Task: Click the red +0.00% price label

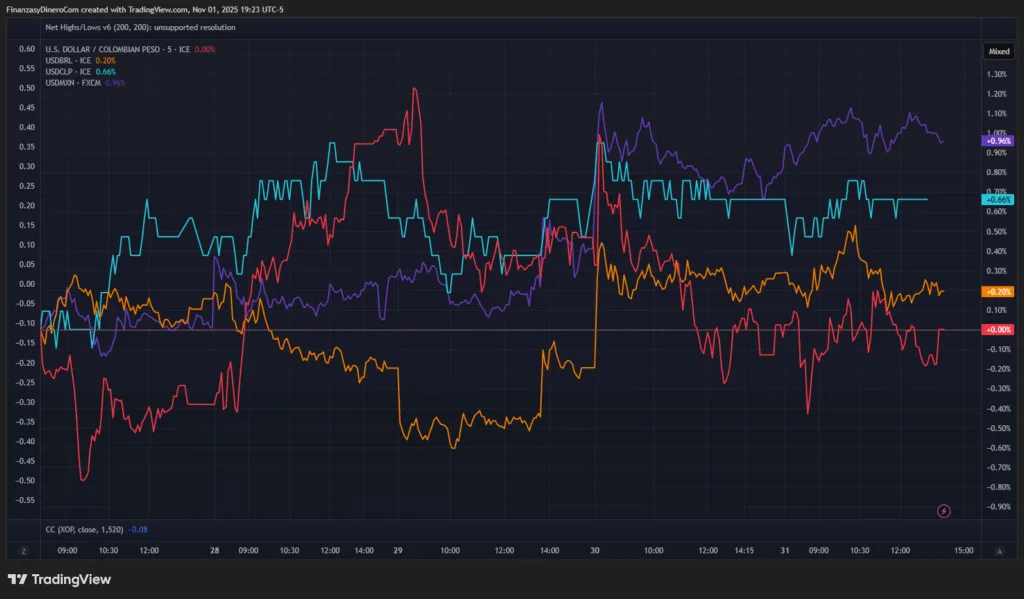Action: pos(998,329)
